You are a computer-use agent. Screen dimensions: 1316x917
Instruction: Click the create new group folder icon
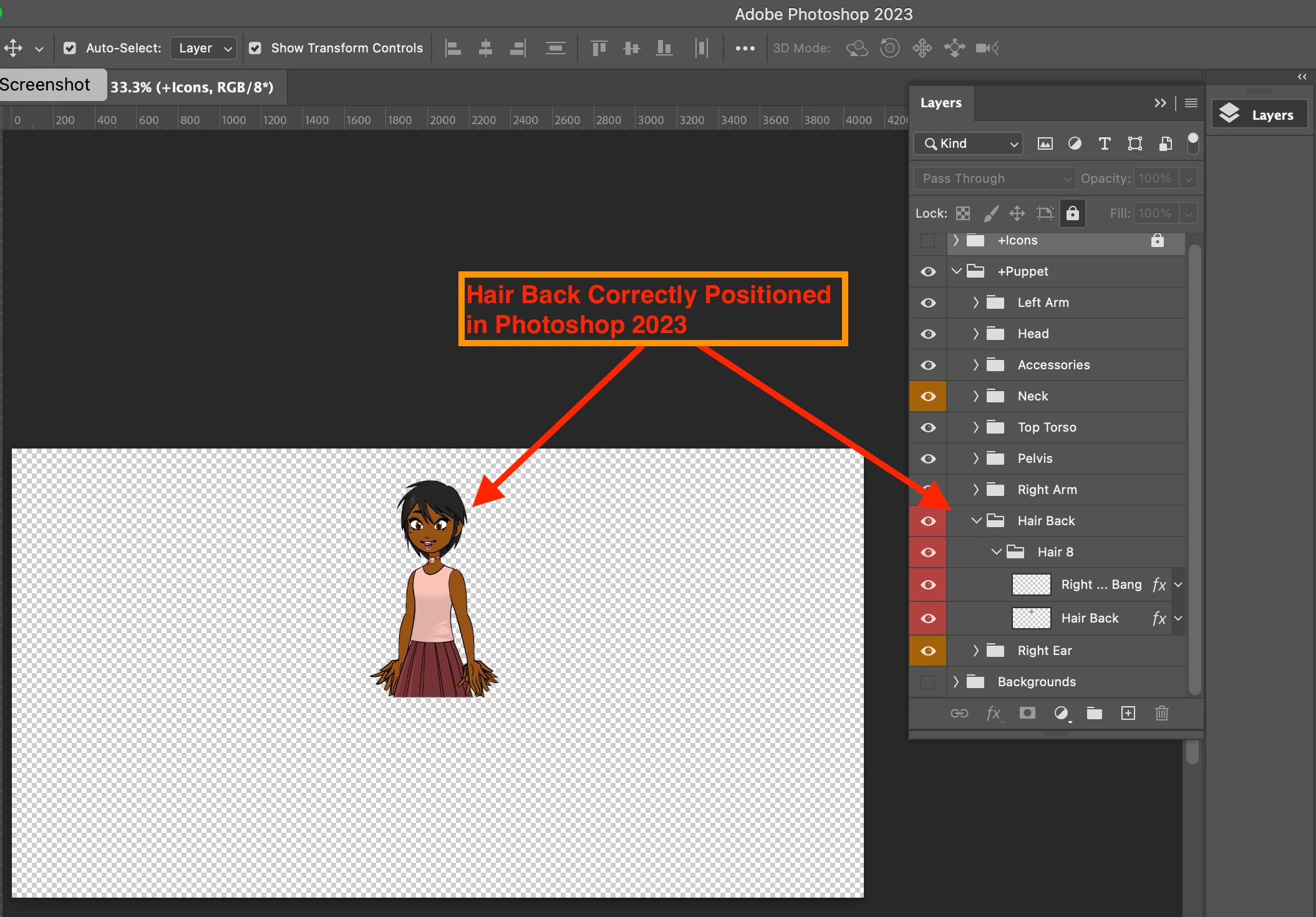[x=1094, y=713]
